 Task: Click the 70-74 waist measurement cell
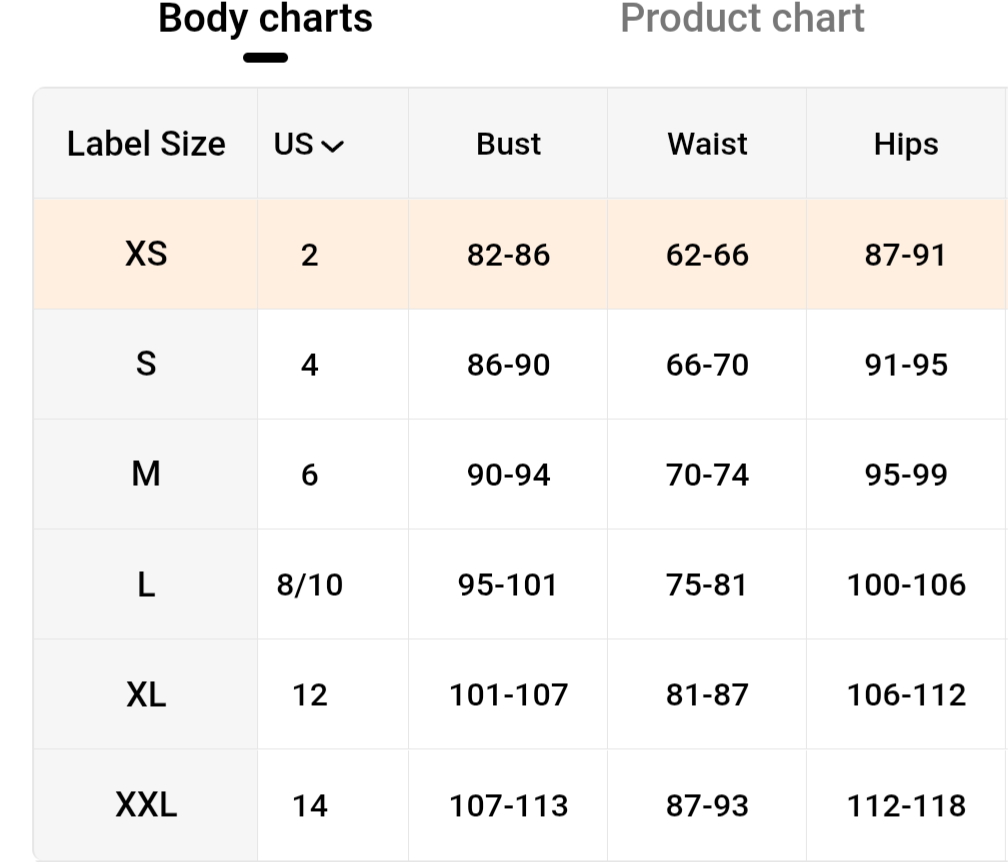(707, 475)
